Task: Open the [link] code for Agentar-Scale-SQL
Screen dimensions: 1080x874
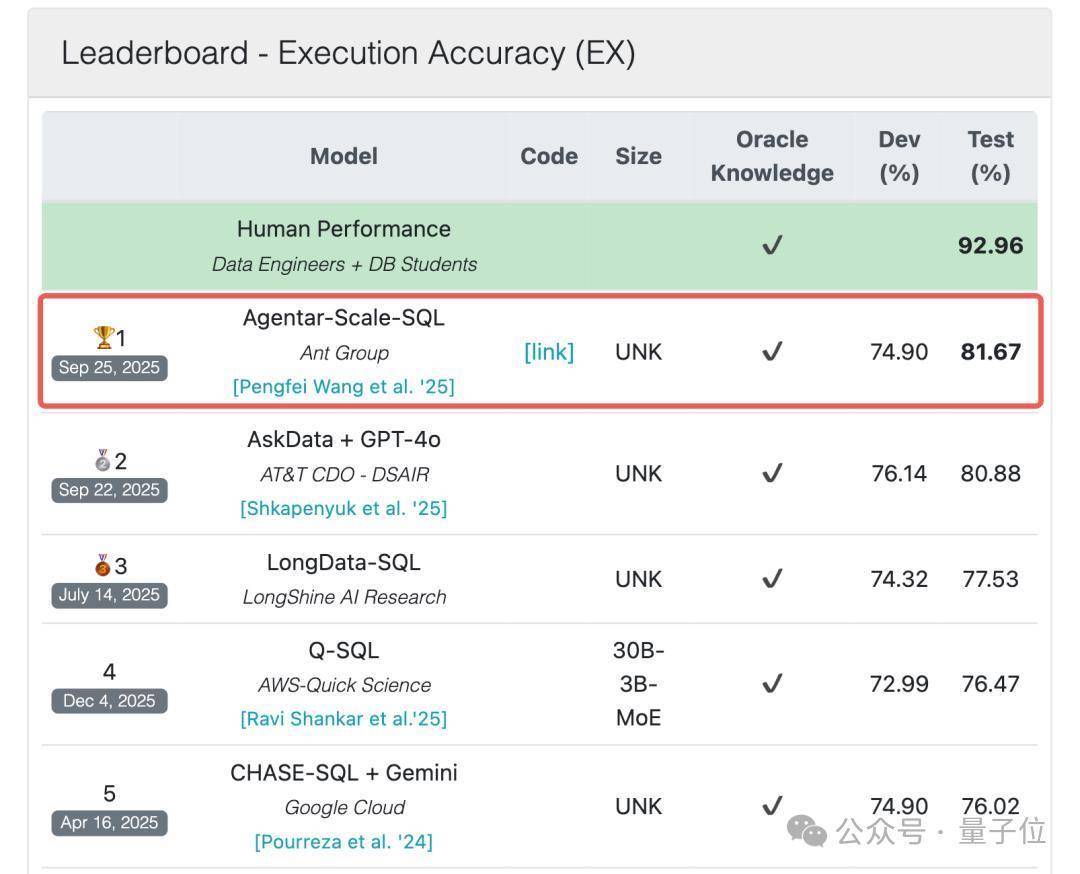Action: click(549, 352)
